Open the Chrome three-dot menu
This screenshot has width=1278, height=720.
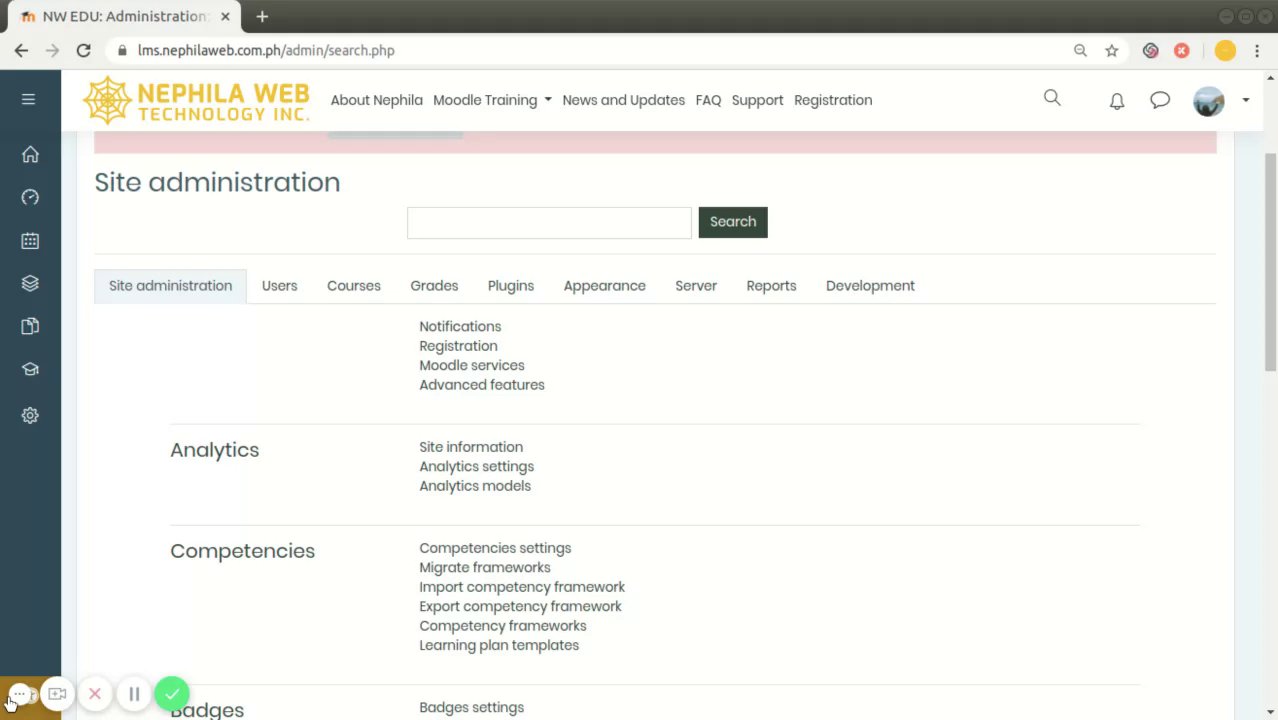pyautogui.click(x=1259, y=50)
